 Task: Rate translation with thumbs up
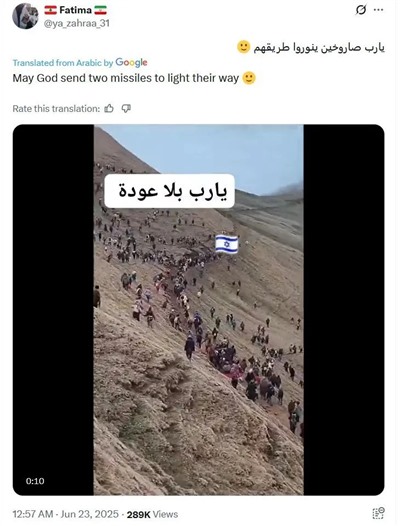[109, 109]
